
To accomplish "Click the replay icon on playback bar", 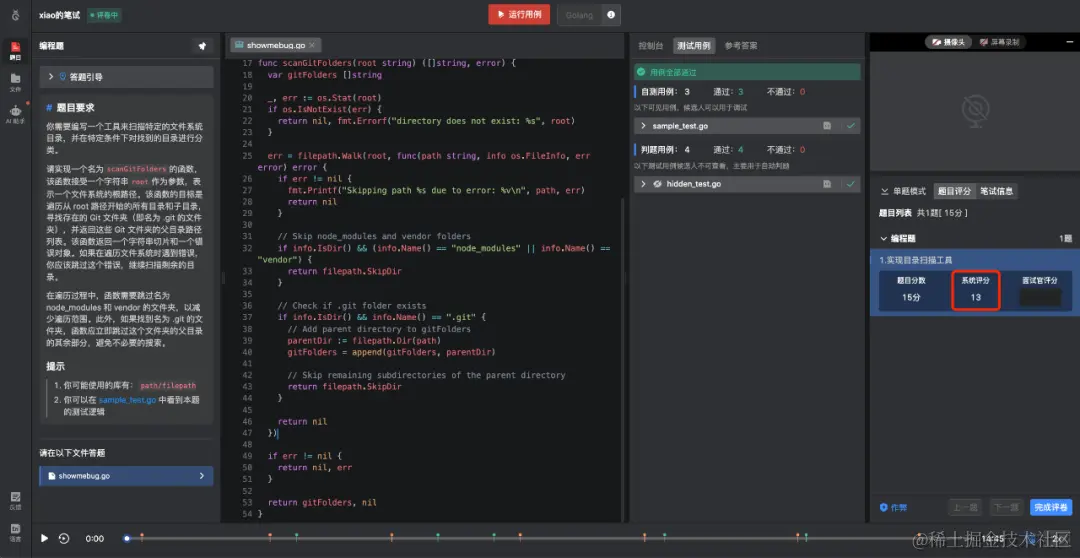I will (x=64, y=539).
